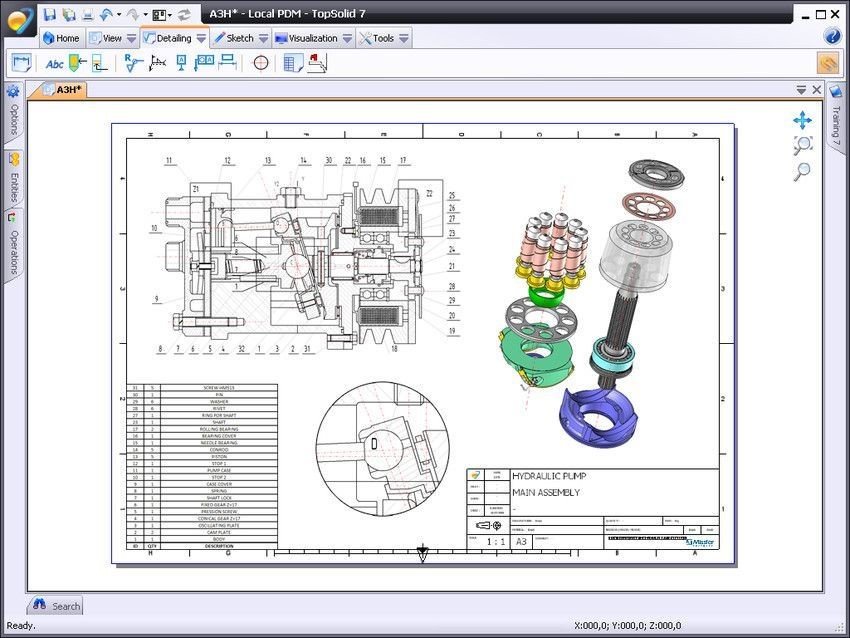Save the document with the floppy icon
850x638 pixels.
tap(49, 14)
